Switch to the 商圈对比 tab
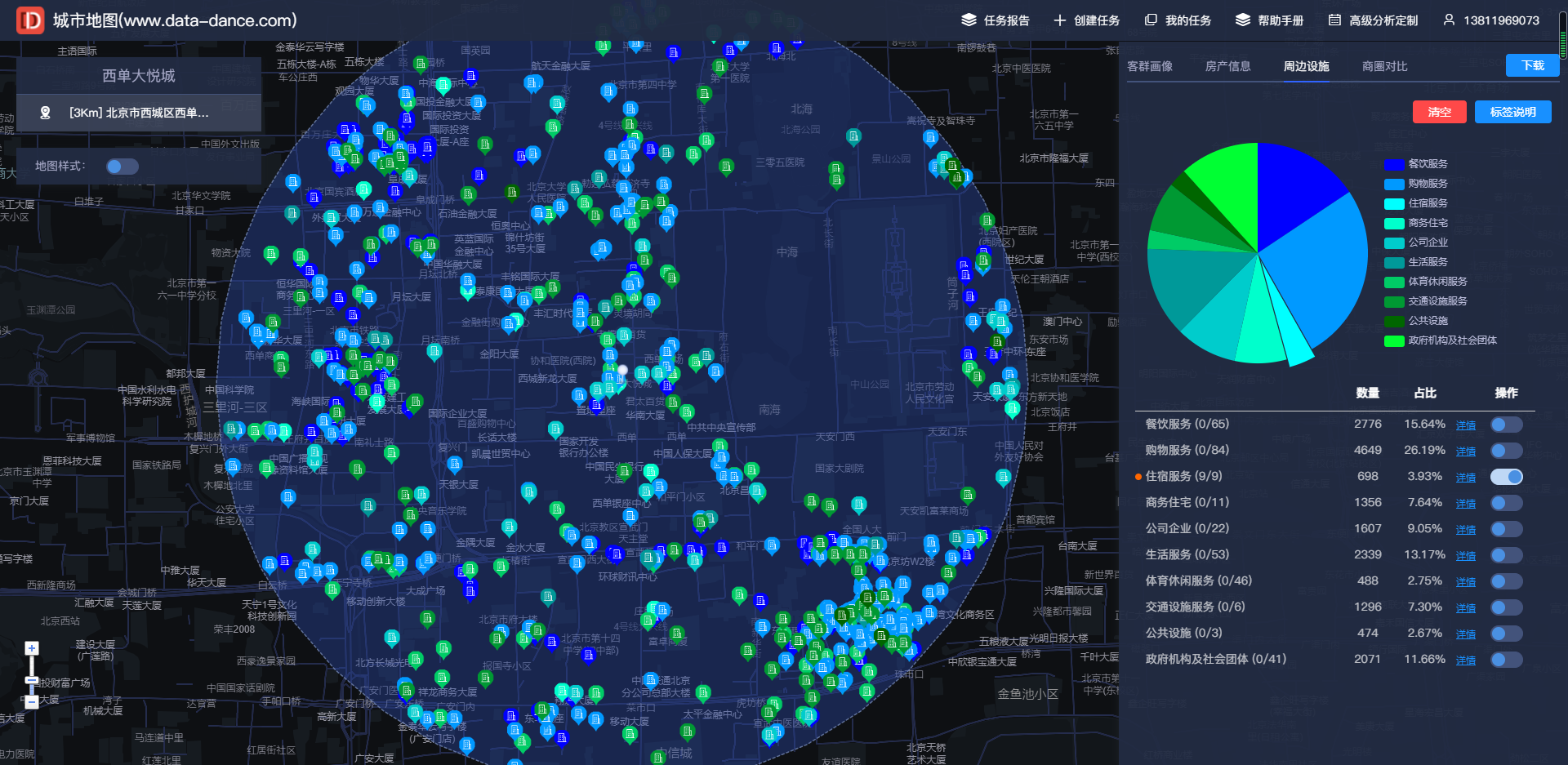The width and height of the screenshot is (1568, 765). [x=1384, y=66]
